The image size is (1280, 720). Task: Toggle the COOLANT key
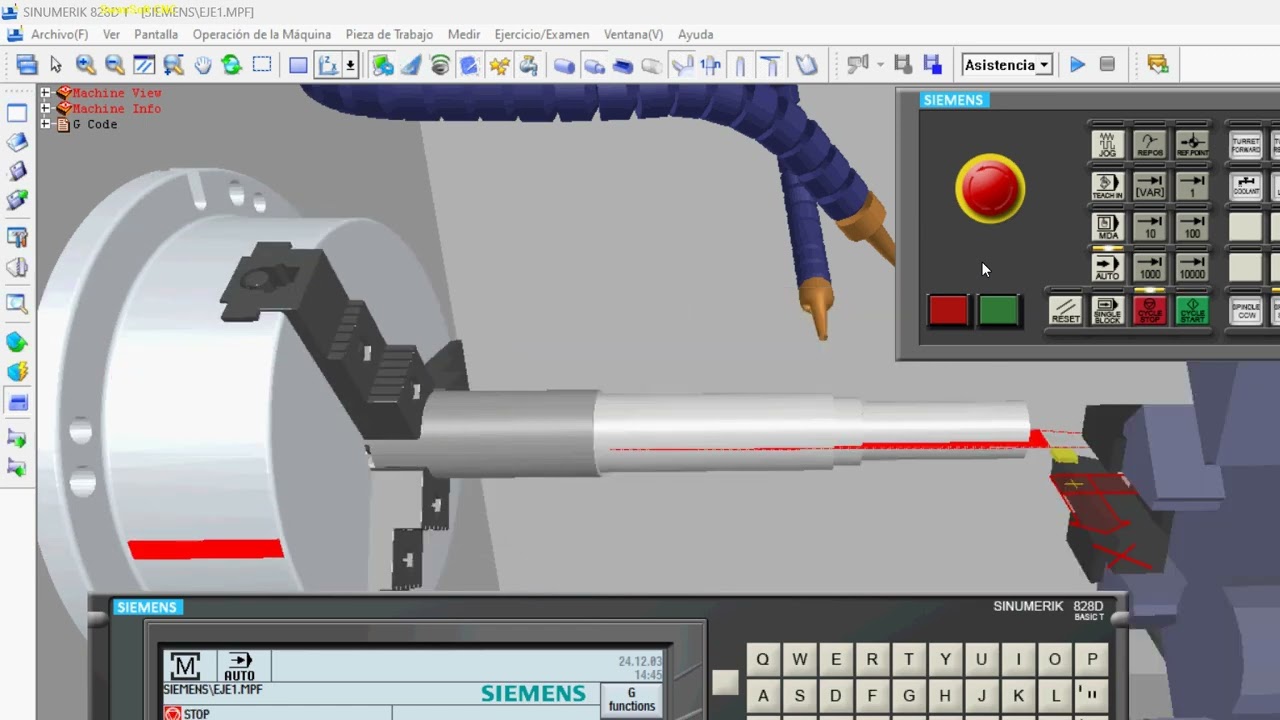[1246, 186]
